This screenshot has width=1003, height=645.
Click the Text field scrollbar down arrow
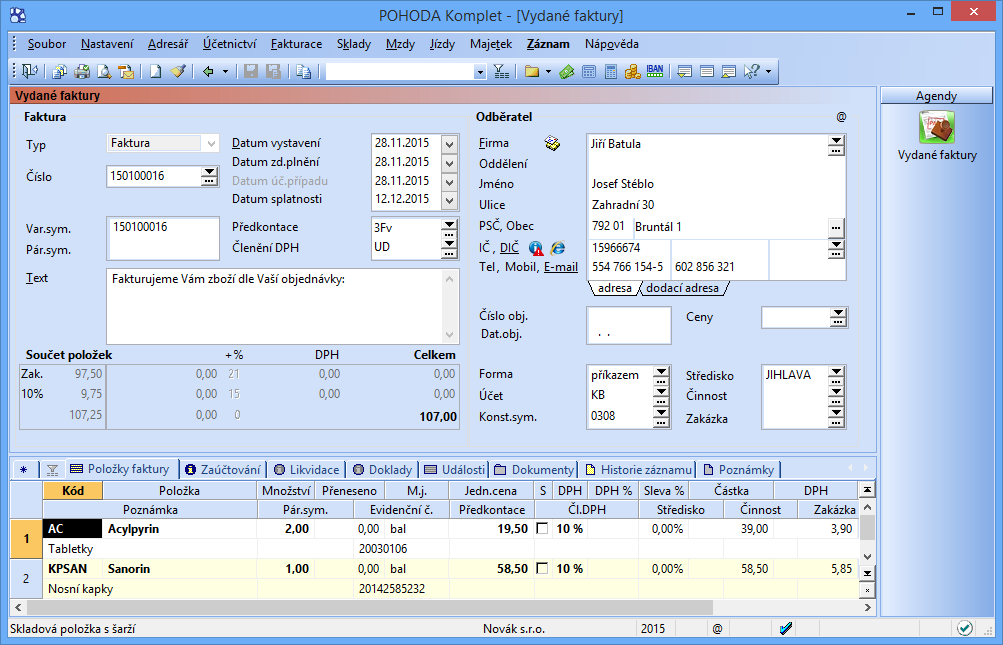click(x=449, y=335)
